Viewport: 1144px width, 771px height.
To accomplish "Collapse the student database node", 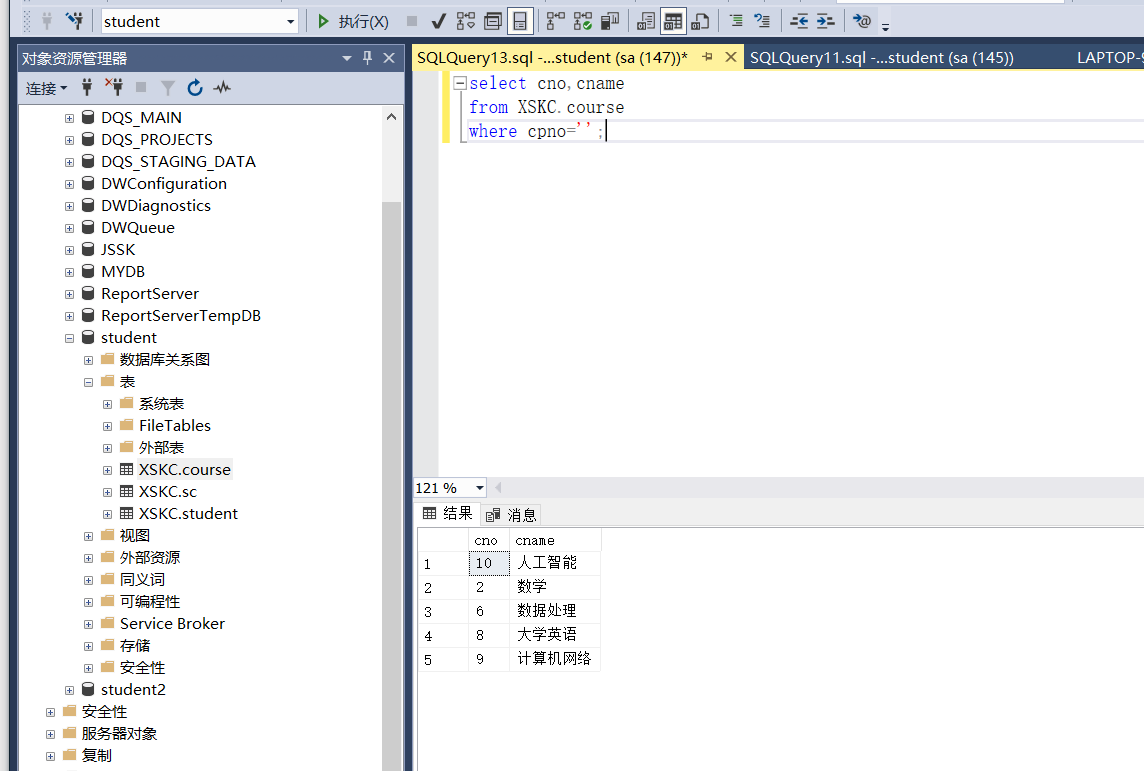I will (69, 338).
